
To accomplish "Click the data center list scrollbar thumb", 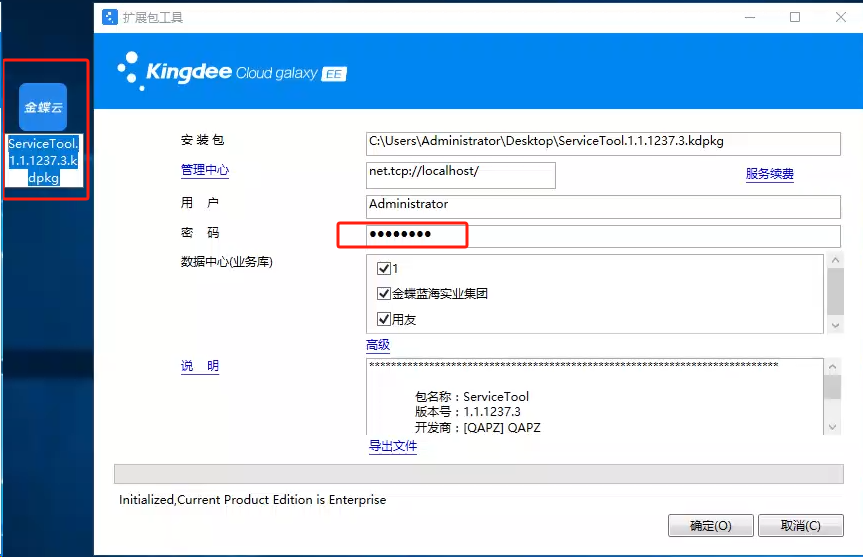I will (x=835, y=291).
